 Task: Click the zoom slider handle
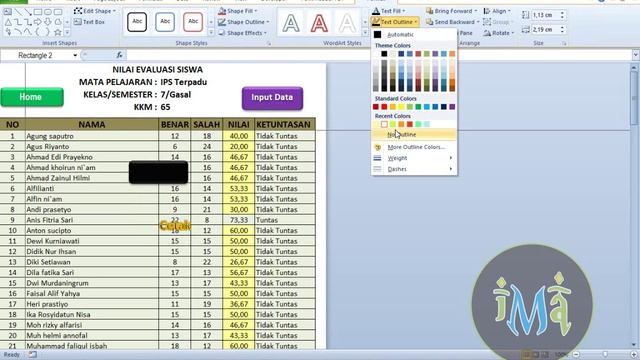click(605, 355)
